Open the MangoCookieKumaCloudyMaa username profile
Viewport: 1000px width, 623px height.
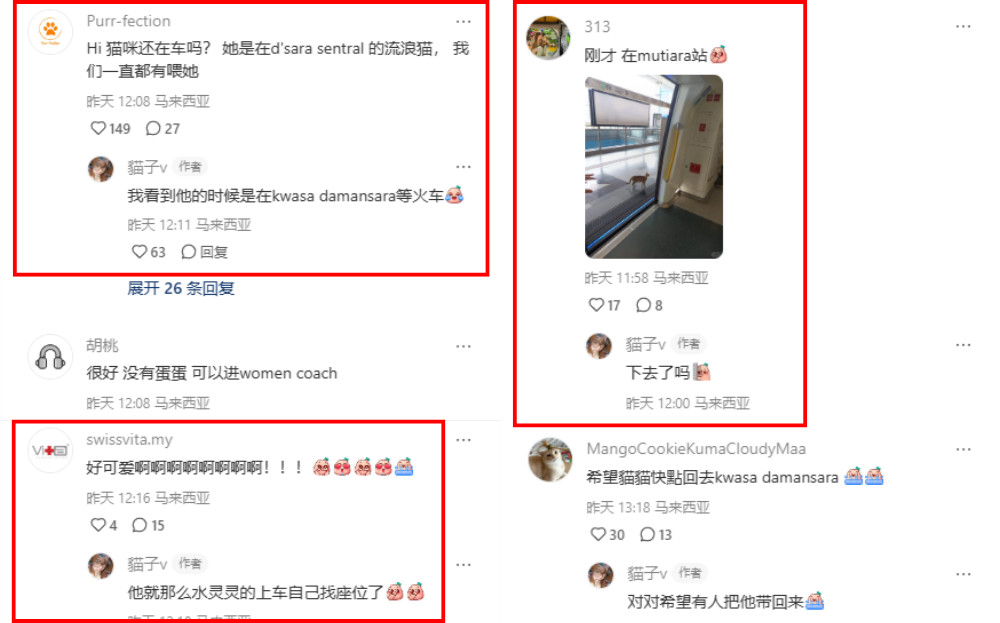pyautogui.click(x=696, y=449)
